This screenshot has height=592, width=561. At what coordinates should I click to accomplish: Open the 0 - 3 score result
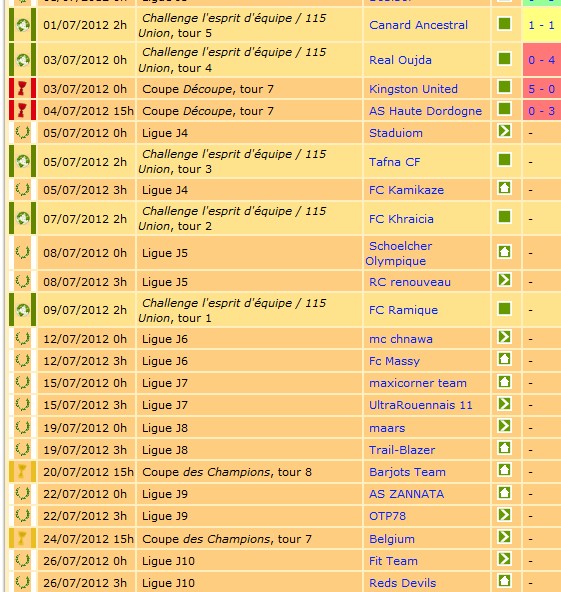[541, 111]
